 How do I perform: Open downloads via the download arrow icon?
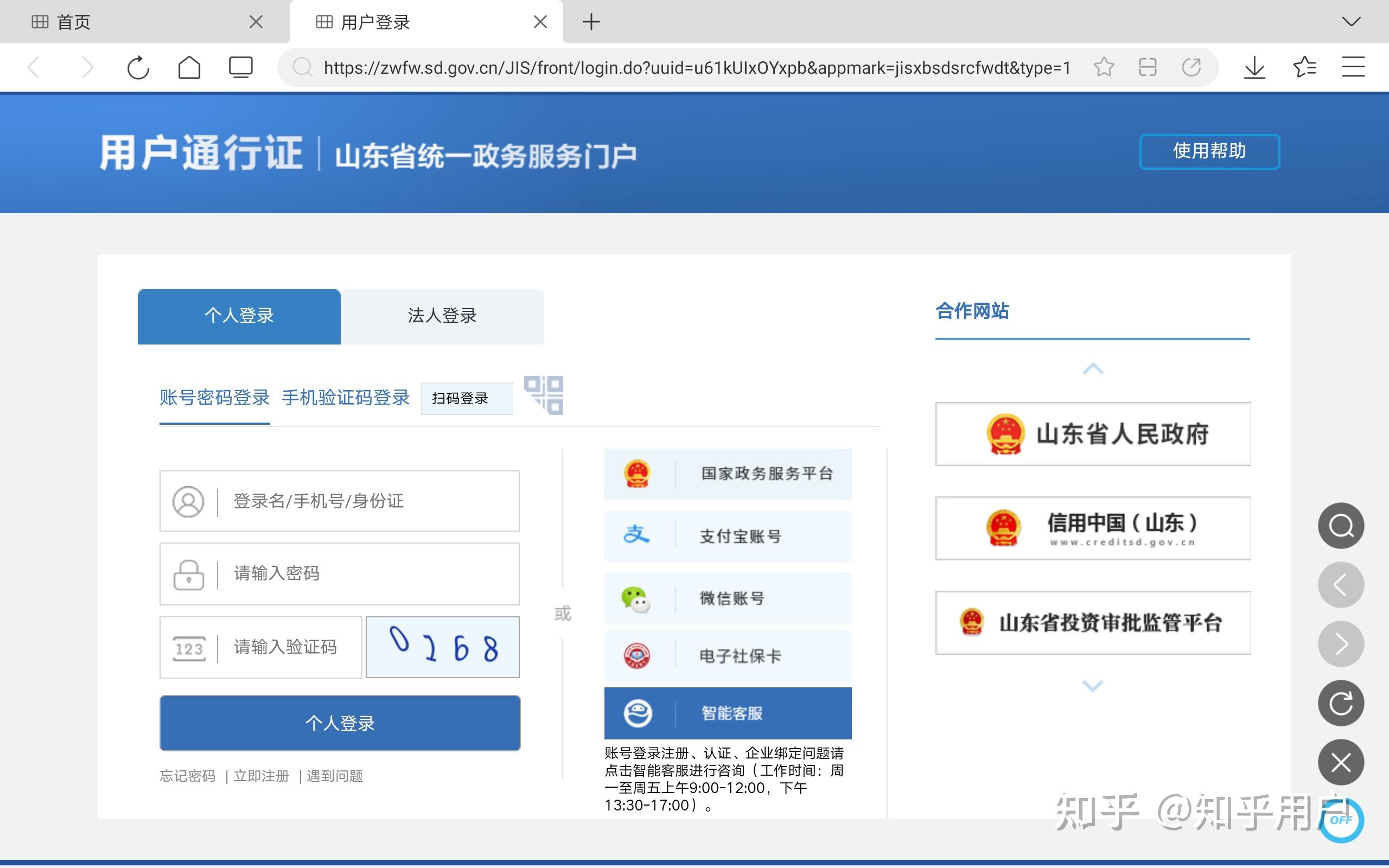tap(1254, 68)
